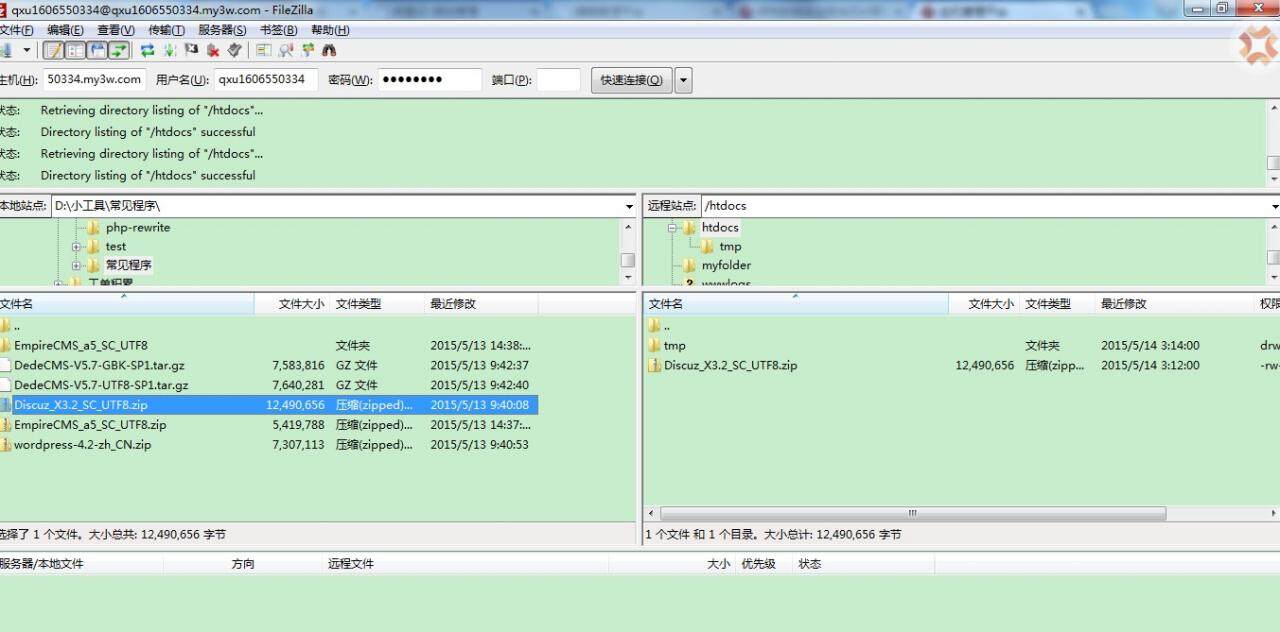Click local tree vertical scrollbar thumb

point(628,260)
